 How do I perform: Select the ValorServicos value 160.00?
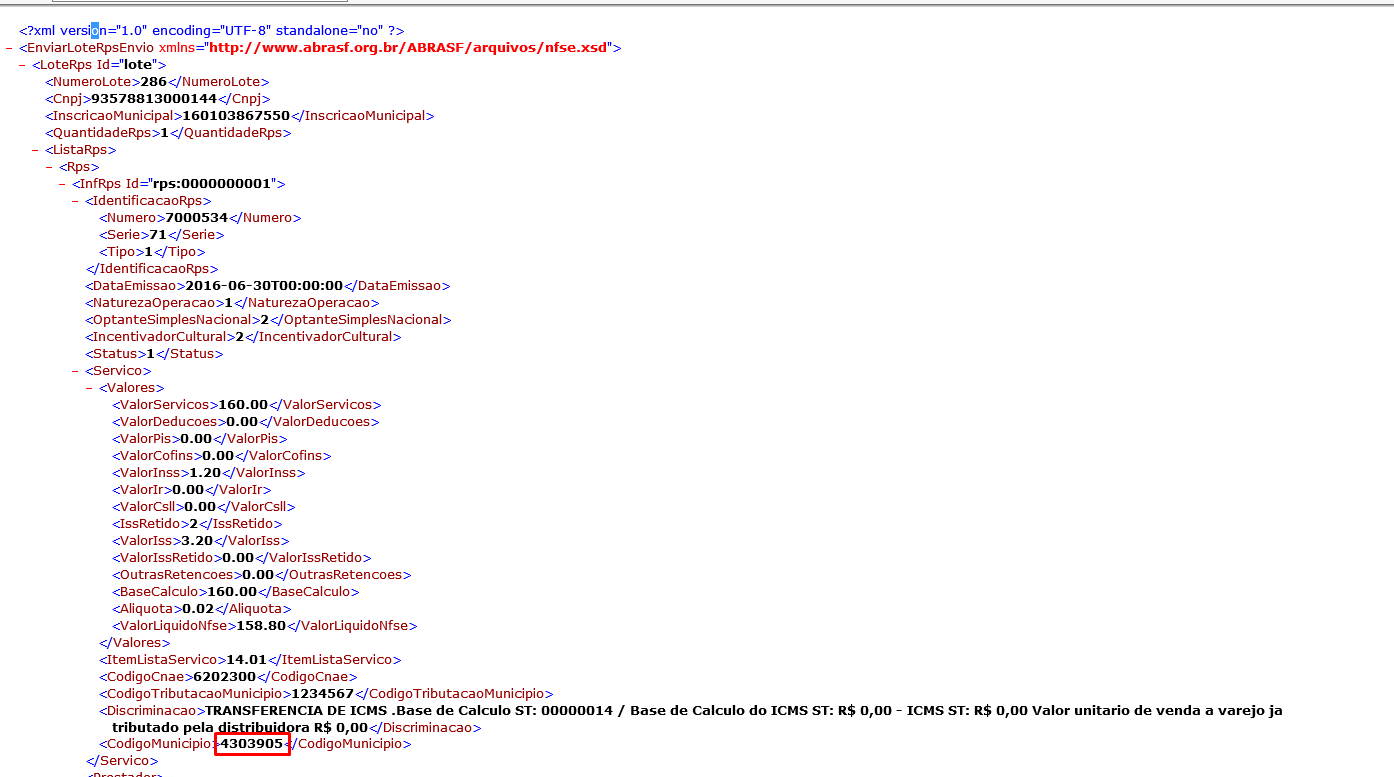(243, 405)
